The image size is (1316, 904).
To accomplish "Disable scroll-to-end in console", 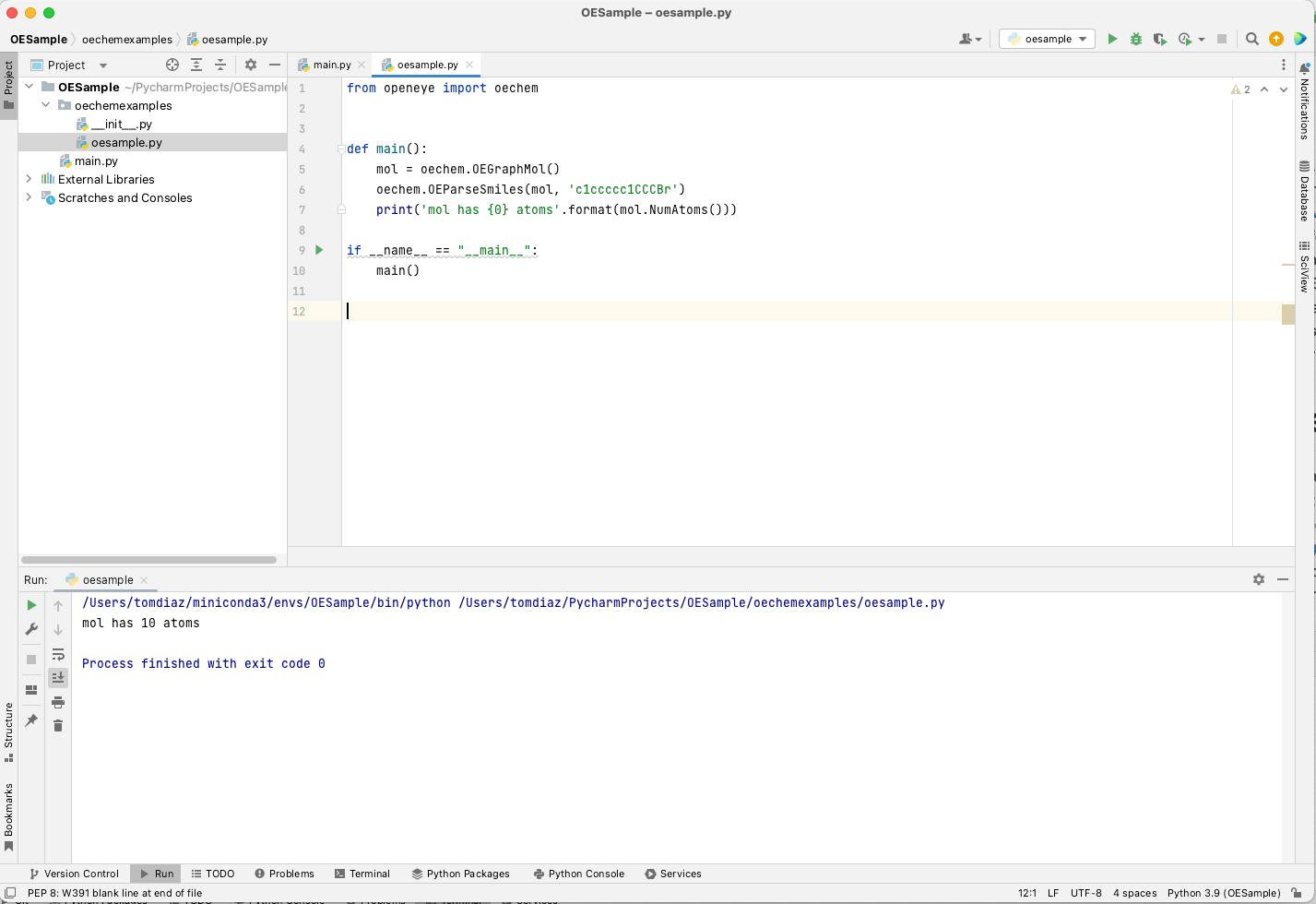I will click(58, 677).
